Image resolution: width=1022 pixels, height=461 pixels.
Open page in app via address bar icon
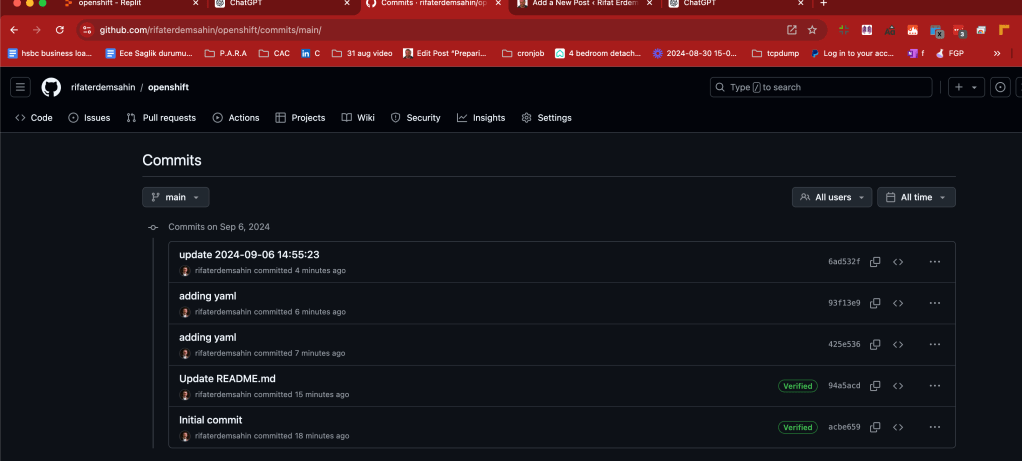pos(792,30)
